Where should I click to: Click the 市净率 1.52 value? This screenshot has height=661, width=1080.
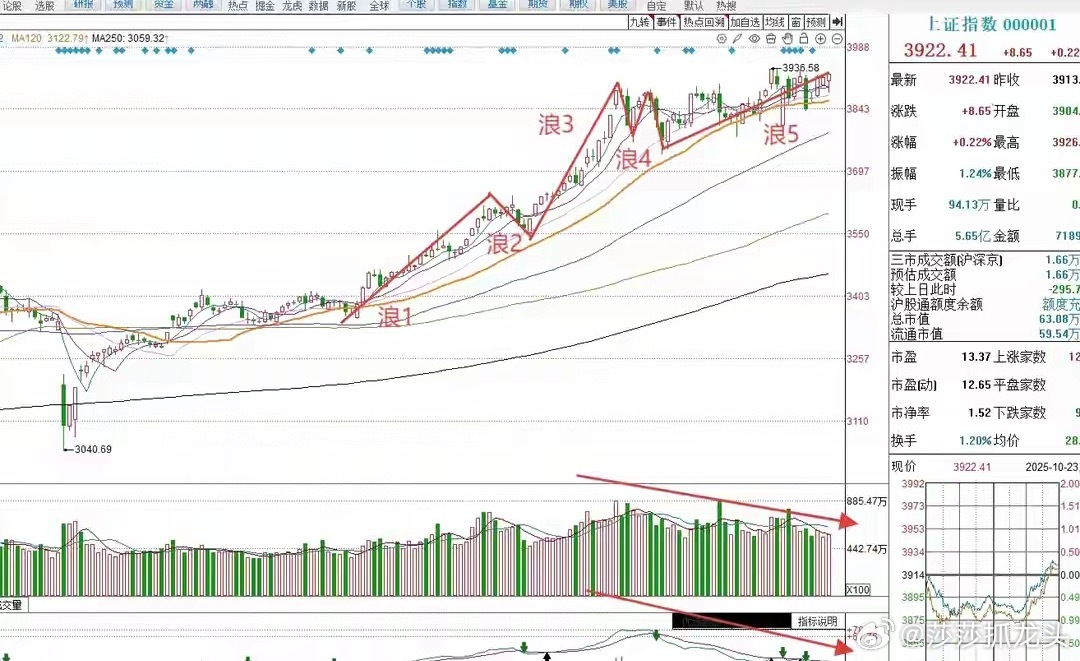coord(979,412)
